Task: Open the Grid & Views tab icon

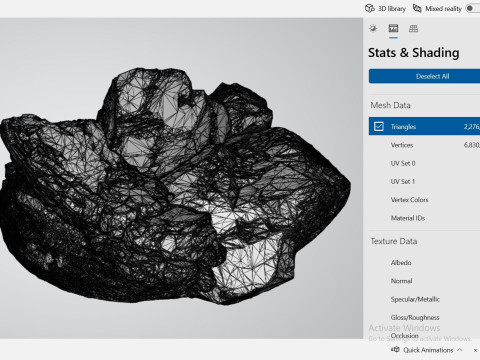Action: click(x=413, y=29)
